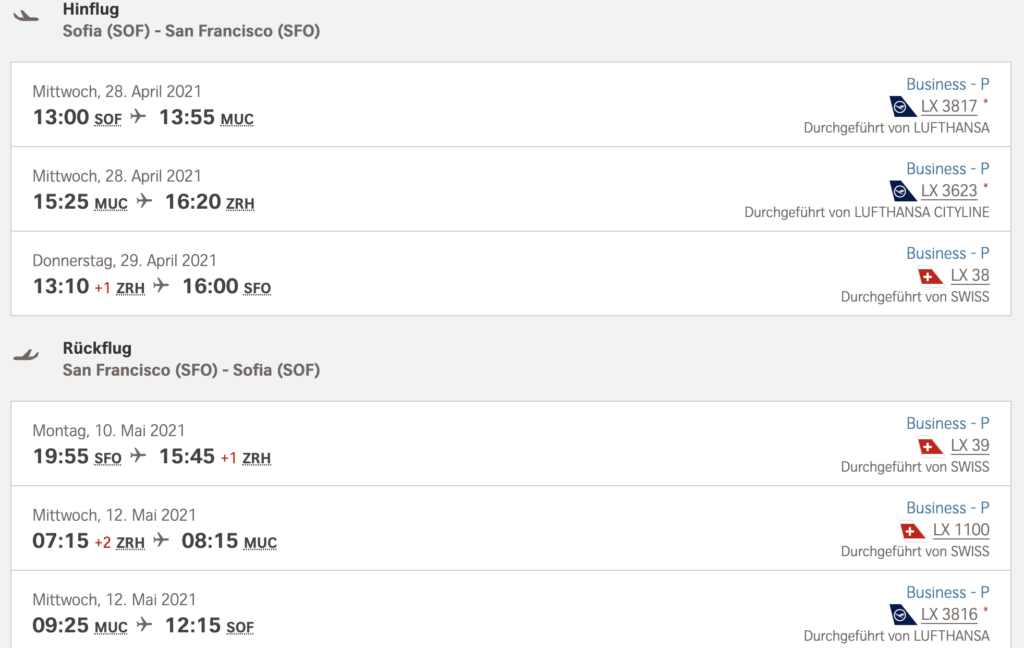1024x648 pixels.
Task: Click the plane icon in the 19:55 SFO row
Action: [x=138, y=457]
